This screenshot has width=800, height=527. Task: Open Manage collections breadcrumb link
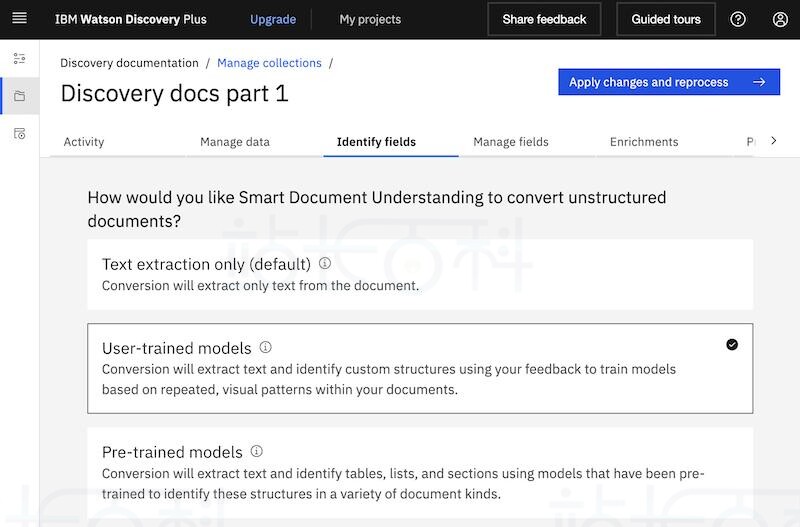269,63
